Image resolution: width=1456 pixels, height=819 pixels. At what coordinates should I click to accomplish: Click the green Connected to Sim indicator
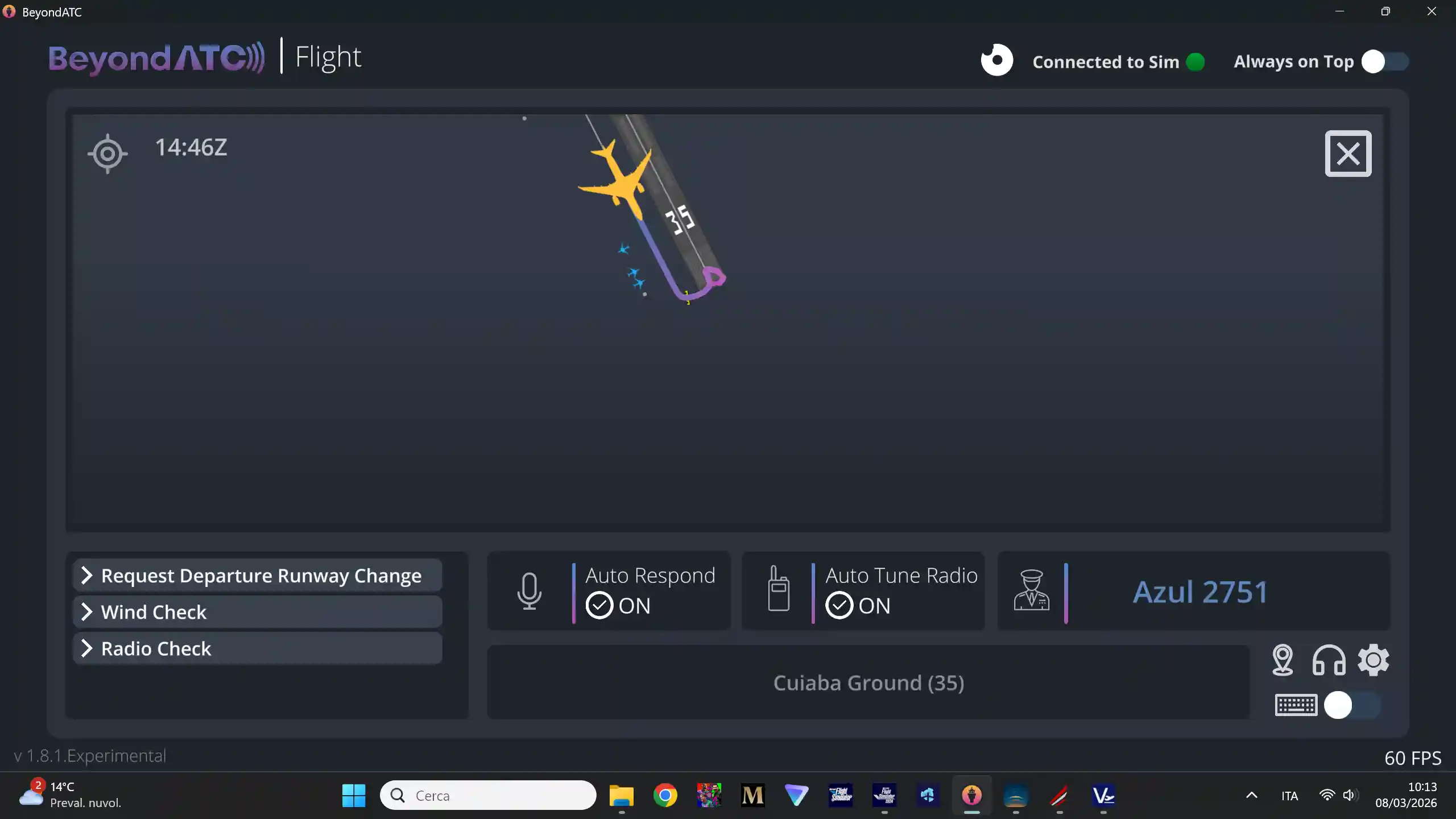[x=1196, y=61]
